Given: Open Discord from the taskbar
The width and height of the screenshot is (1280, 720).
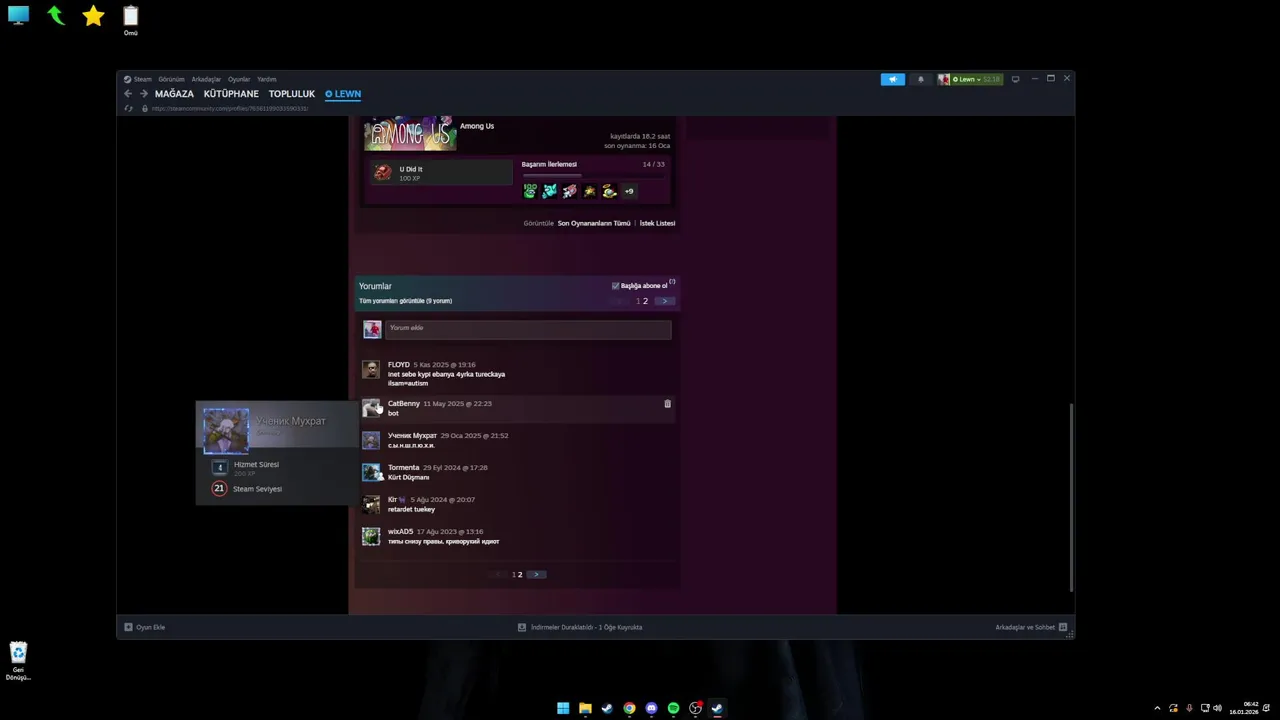Looking at the screenshot, I should click(x=651, y=708).
